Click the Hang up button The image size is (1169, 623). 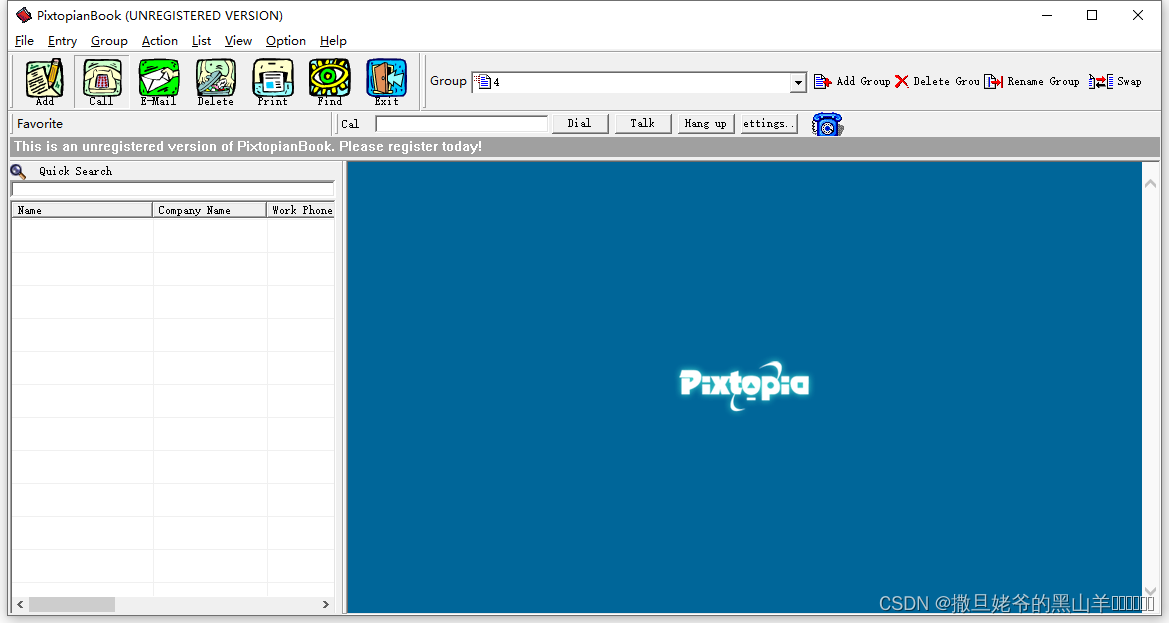click(705, 124)
